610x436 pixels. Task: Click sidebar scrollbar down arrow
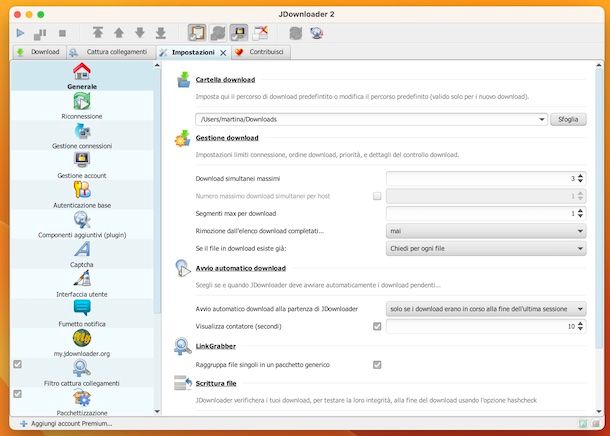click(x=157, y=411)
